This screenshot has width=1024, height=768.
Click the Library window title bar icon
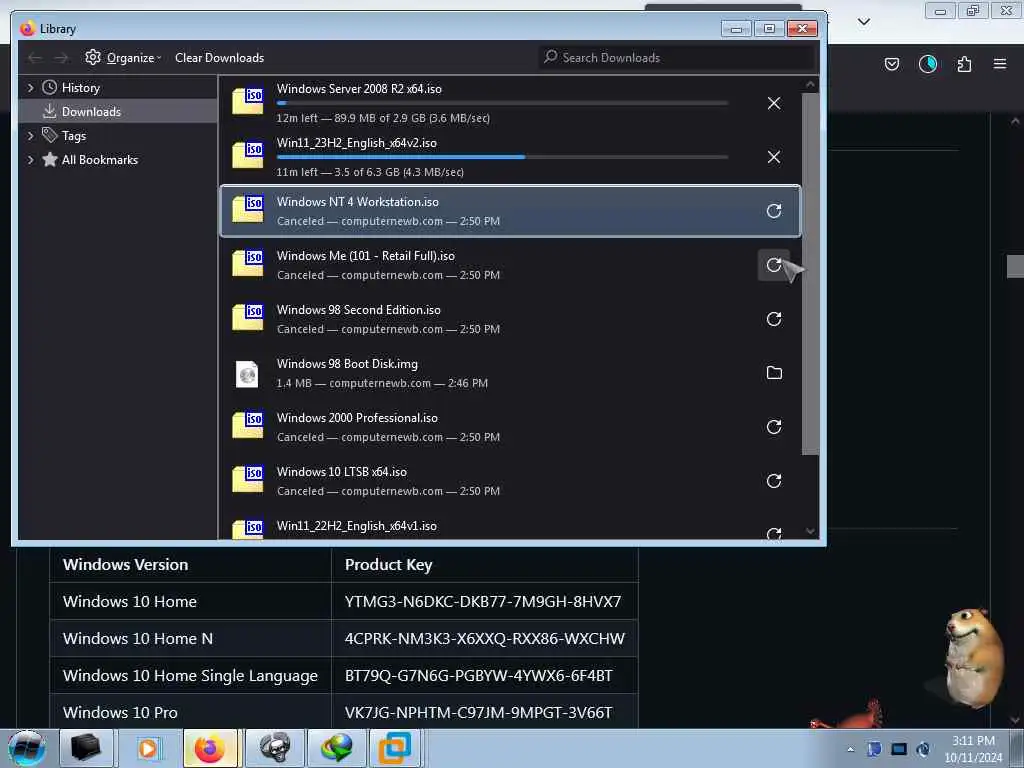27,29
